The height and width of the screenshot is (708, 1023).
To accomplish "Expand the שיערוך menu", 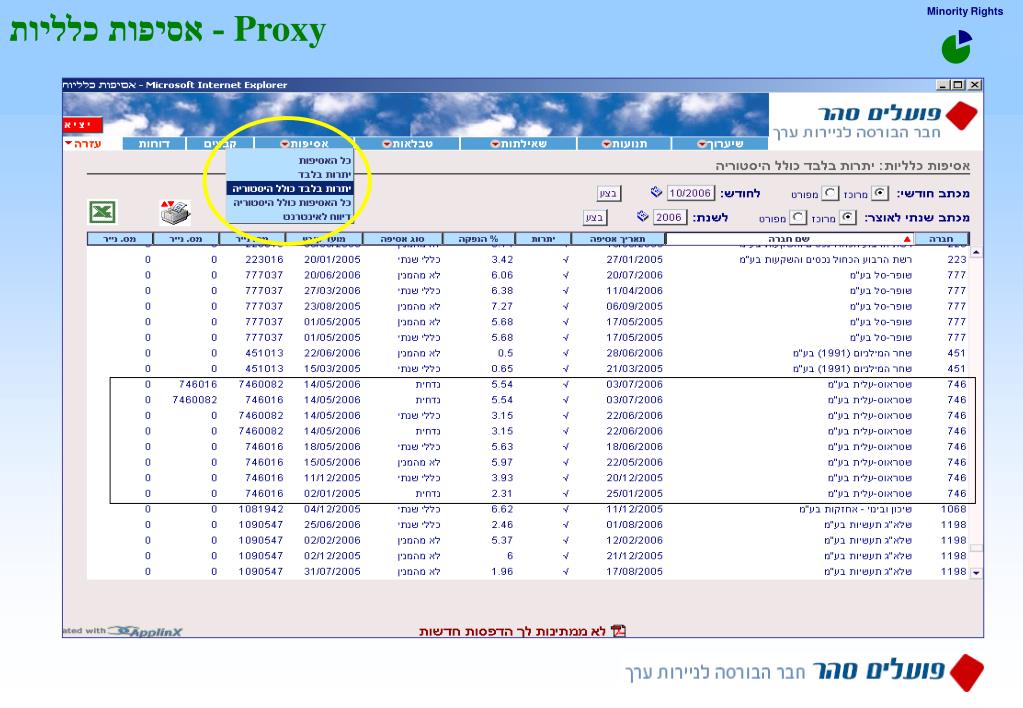I will click(x=720, y=144).
